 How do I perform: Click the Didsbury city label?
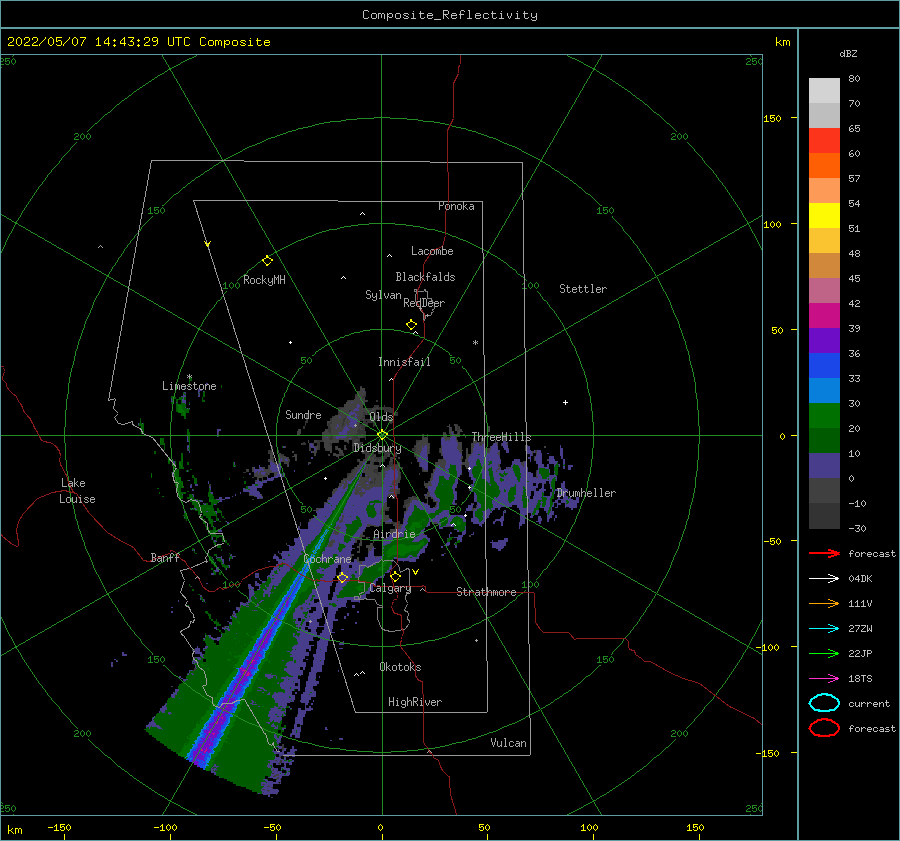377,448
